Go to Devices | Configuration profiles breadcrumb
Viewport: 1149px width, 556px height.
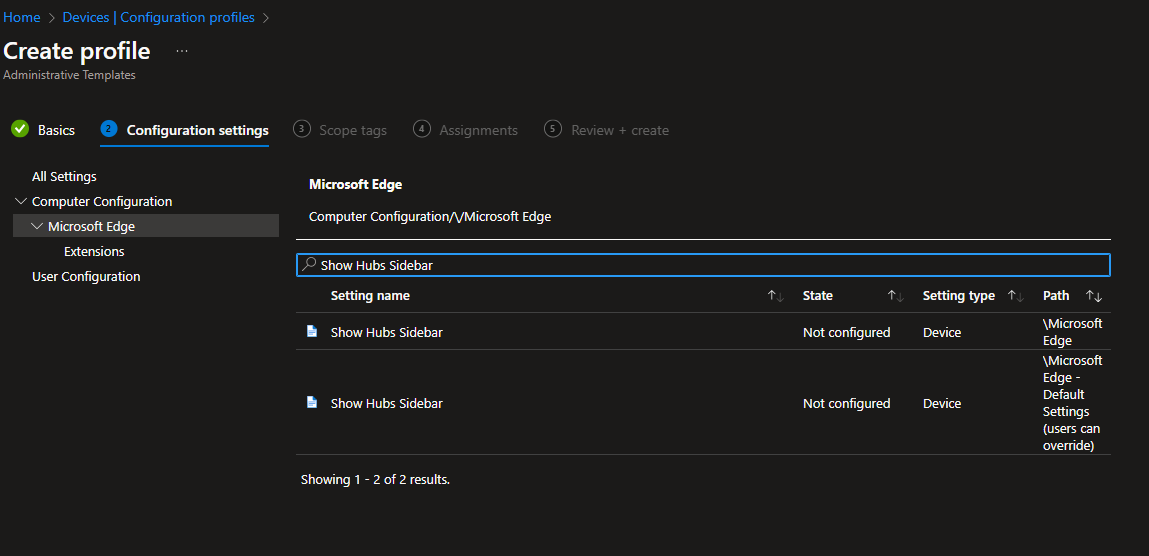[159, 18]
